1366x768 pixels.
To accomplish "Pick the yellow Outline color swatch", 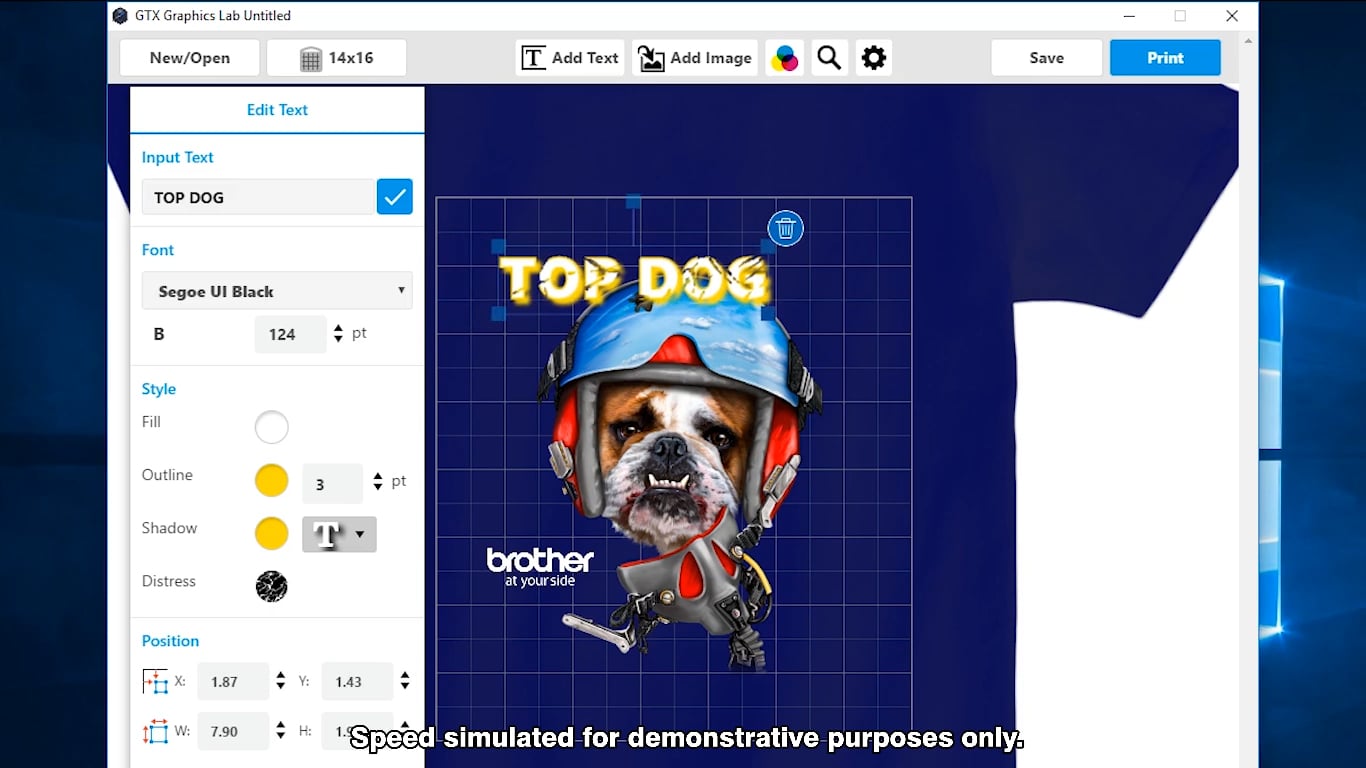I will point(272,481).
